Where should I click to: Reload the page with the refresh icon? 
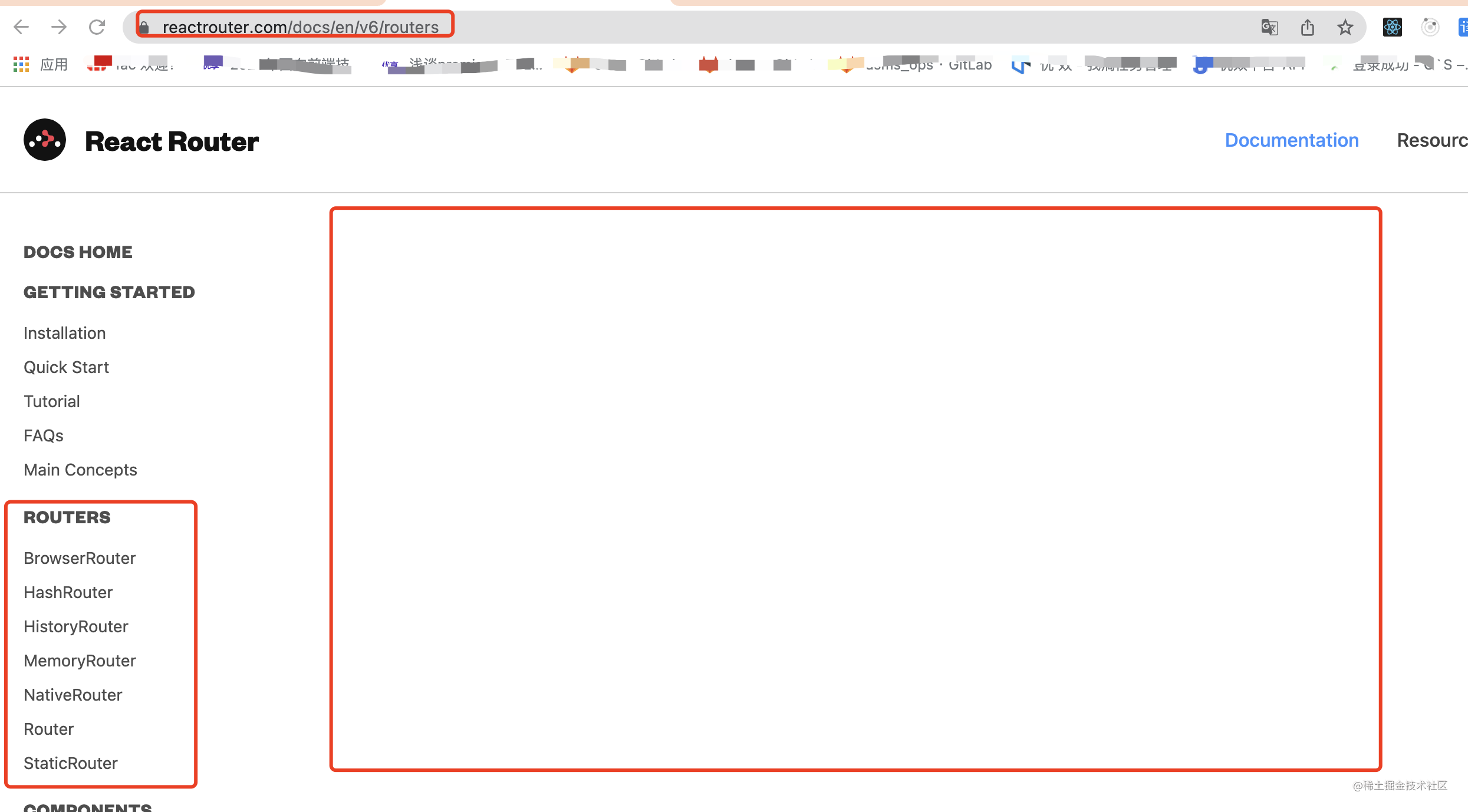tap(97, 27)
